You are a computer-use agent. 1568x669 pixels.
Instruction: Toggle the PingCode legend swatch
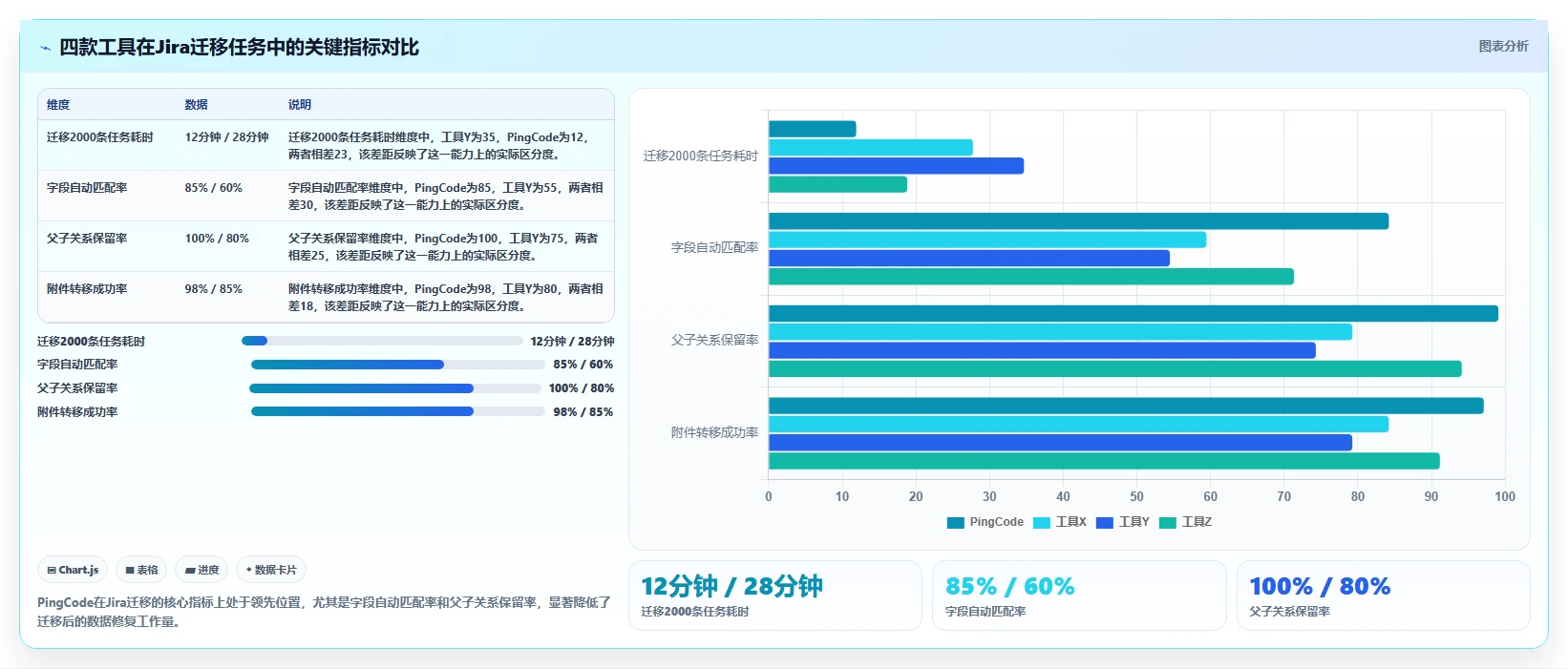pos(956,522)
